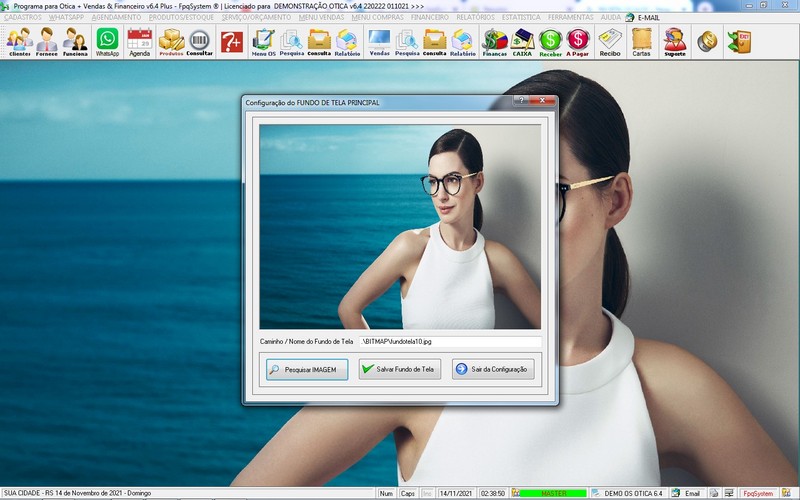Open the ESTATISTICA menu
Viewport: 800px width, 500px height.
[521, 17]
